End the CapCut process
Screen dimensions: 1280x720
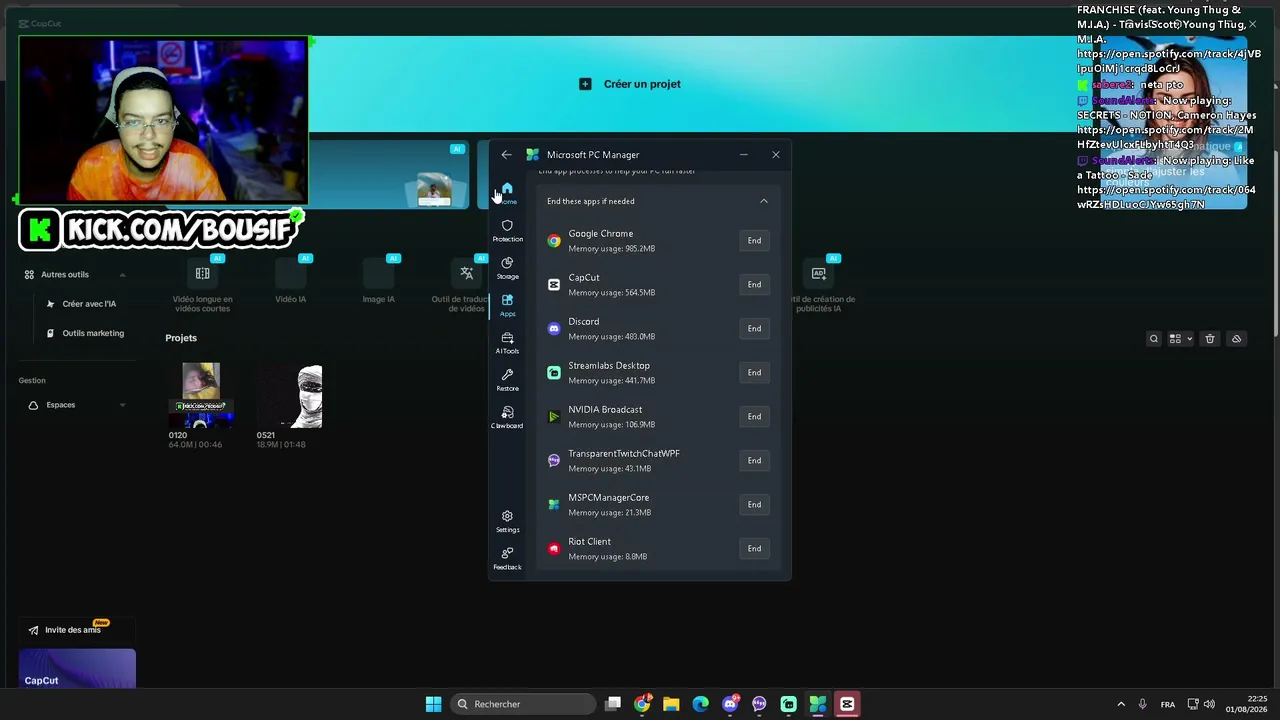[x=754, y=285]
